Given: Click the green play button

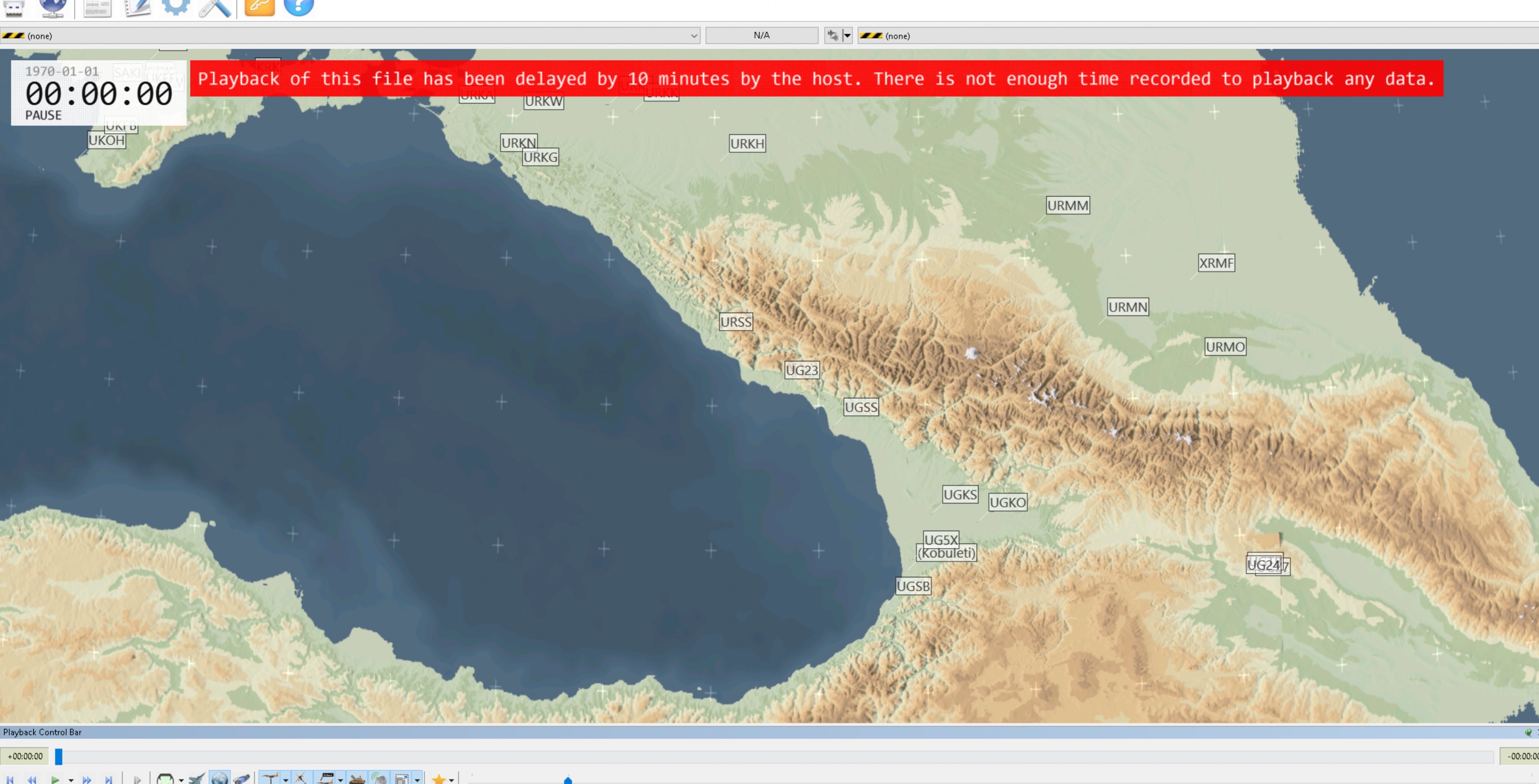Looking at the screenshot, I should click(55, 779).
